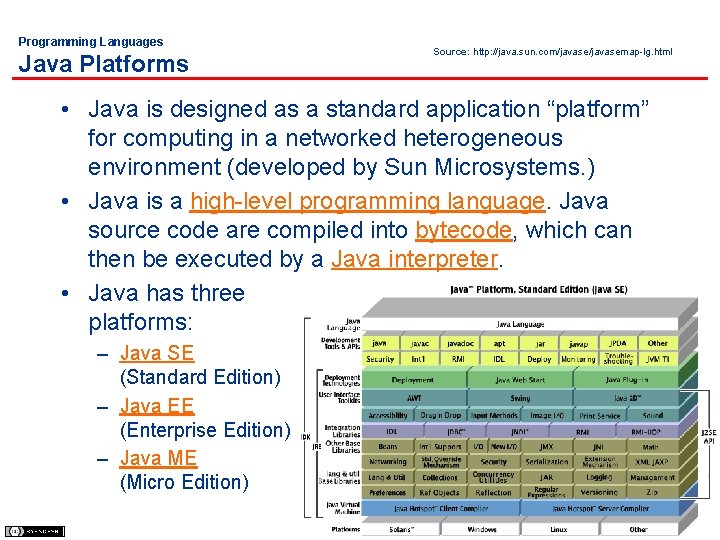Click the 'Int'l Support' cell
720x540 pixels.
coord(440,446)
